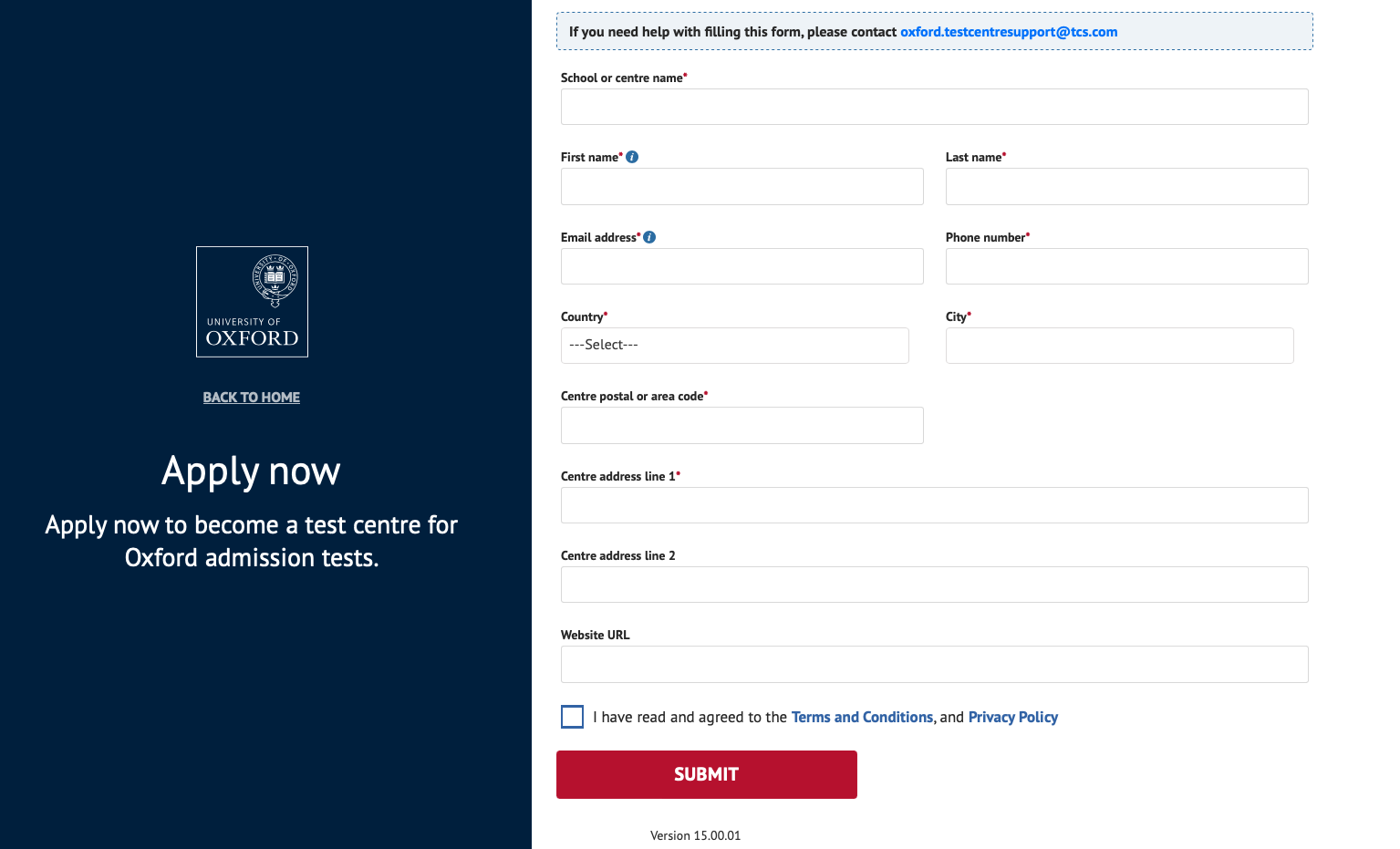Focus the School or centre name field
Screen dimensions: 1400x849
(935, 107)
